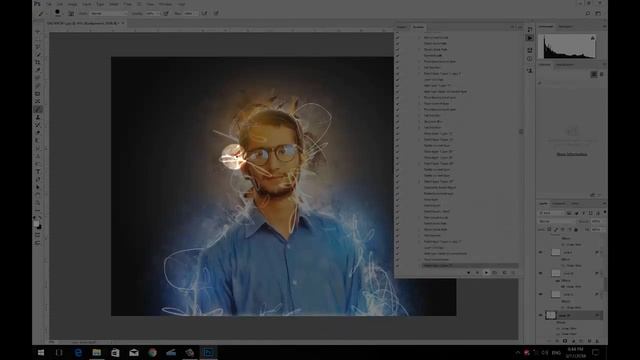Open the brush preset picker in options bar
The height and width of the screenshot is (360, 640).
[x=58, y=13]
